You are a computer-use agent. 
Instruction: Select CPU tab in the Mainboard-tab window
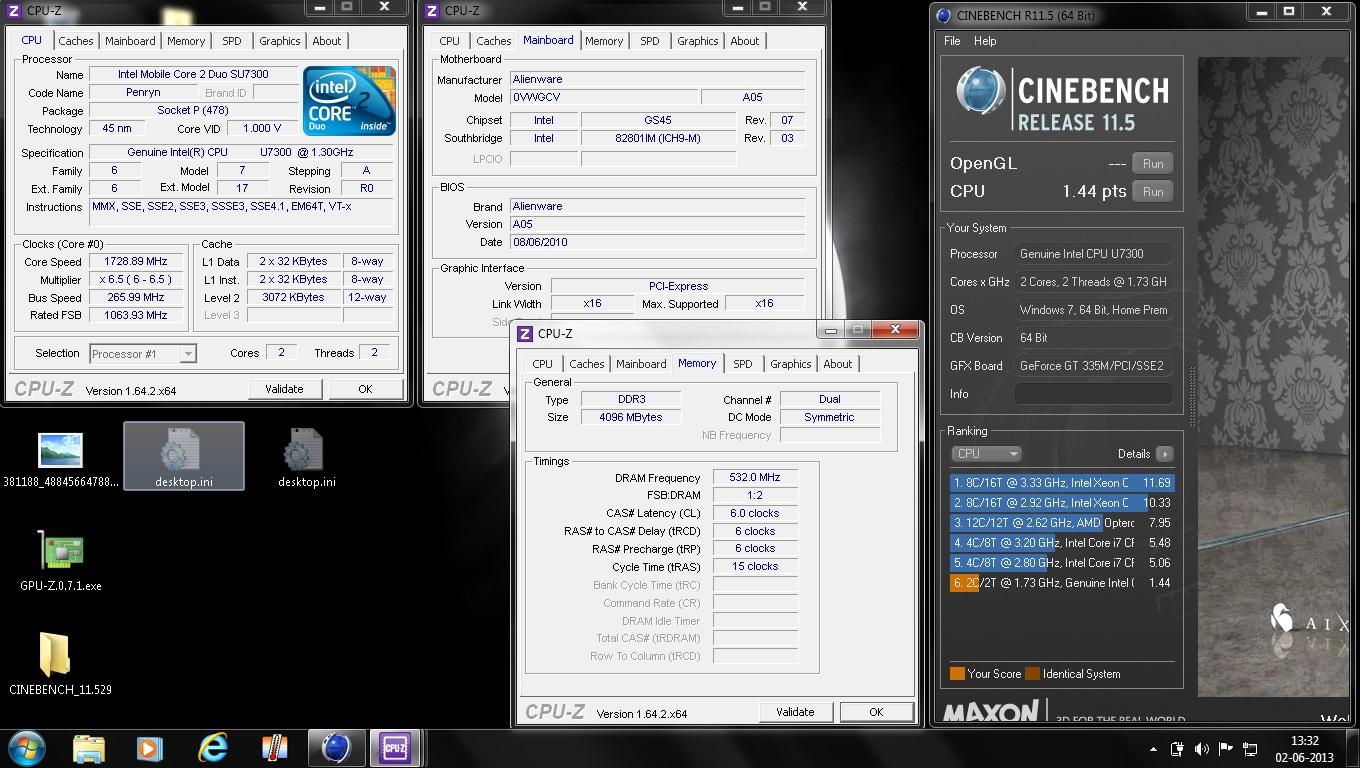coord(450,41)
